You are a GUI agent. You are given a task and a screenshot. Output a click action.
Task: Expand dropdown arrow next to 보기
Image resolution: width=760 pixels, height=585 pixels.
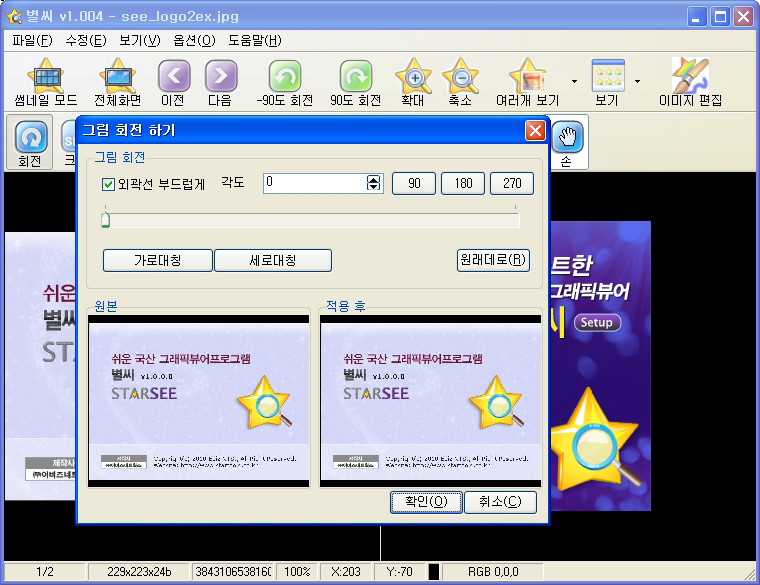(x=637, y=81)
